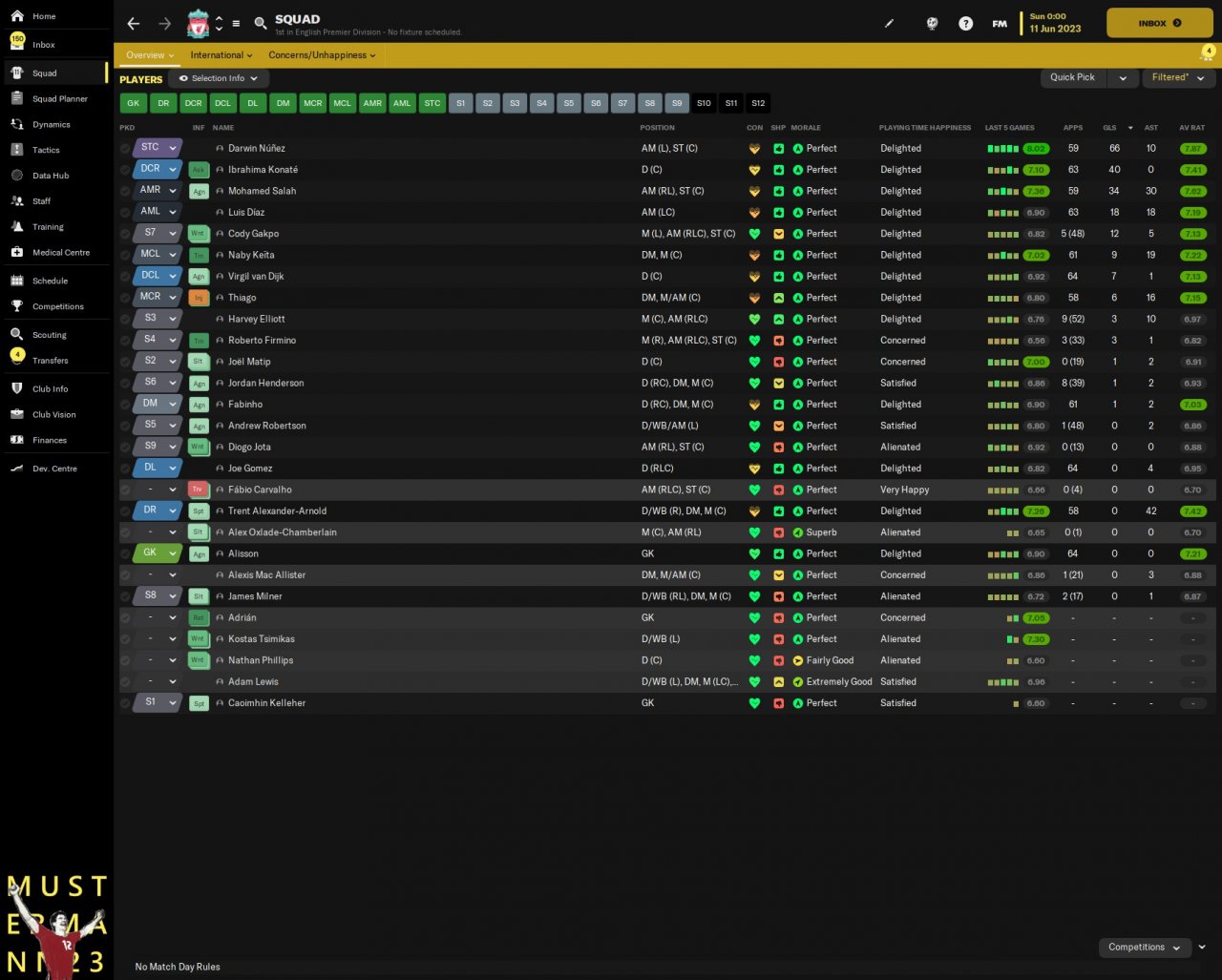Open the DR position dropdown for Trent Alexander-Arnold
Image resolution: width=1222 pixels, height=980 pixels.
[173, 511]
